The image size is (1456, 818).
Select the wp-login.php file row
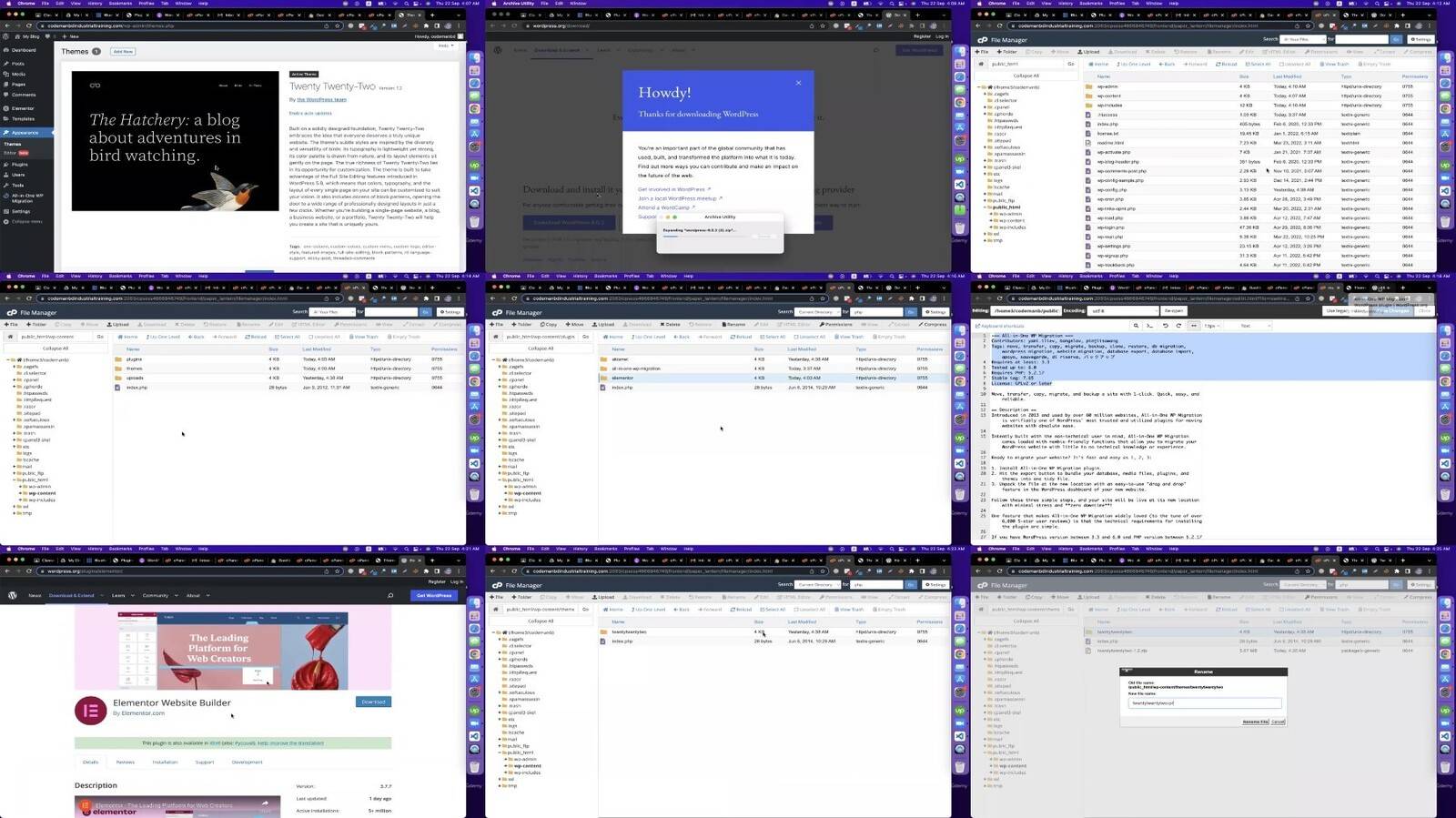[1260, 227]
